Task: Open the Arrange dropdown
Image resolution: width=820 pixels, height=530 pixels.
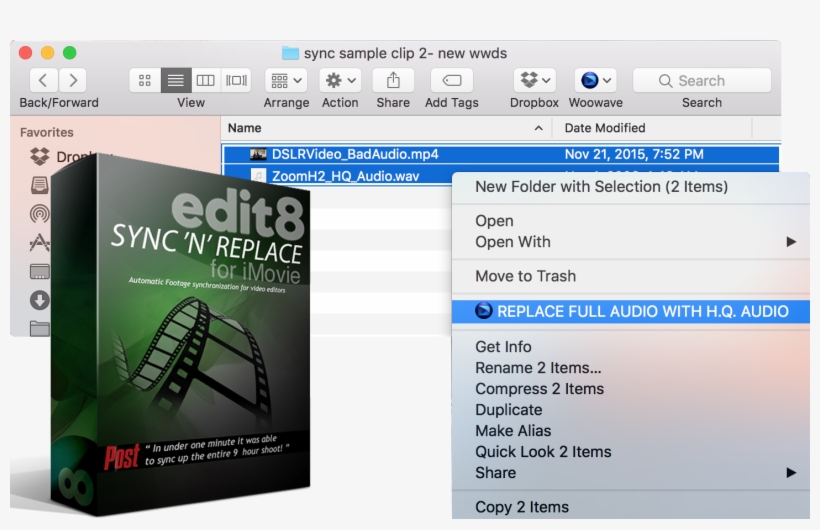Action: [286, 81]
